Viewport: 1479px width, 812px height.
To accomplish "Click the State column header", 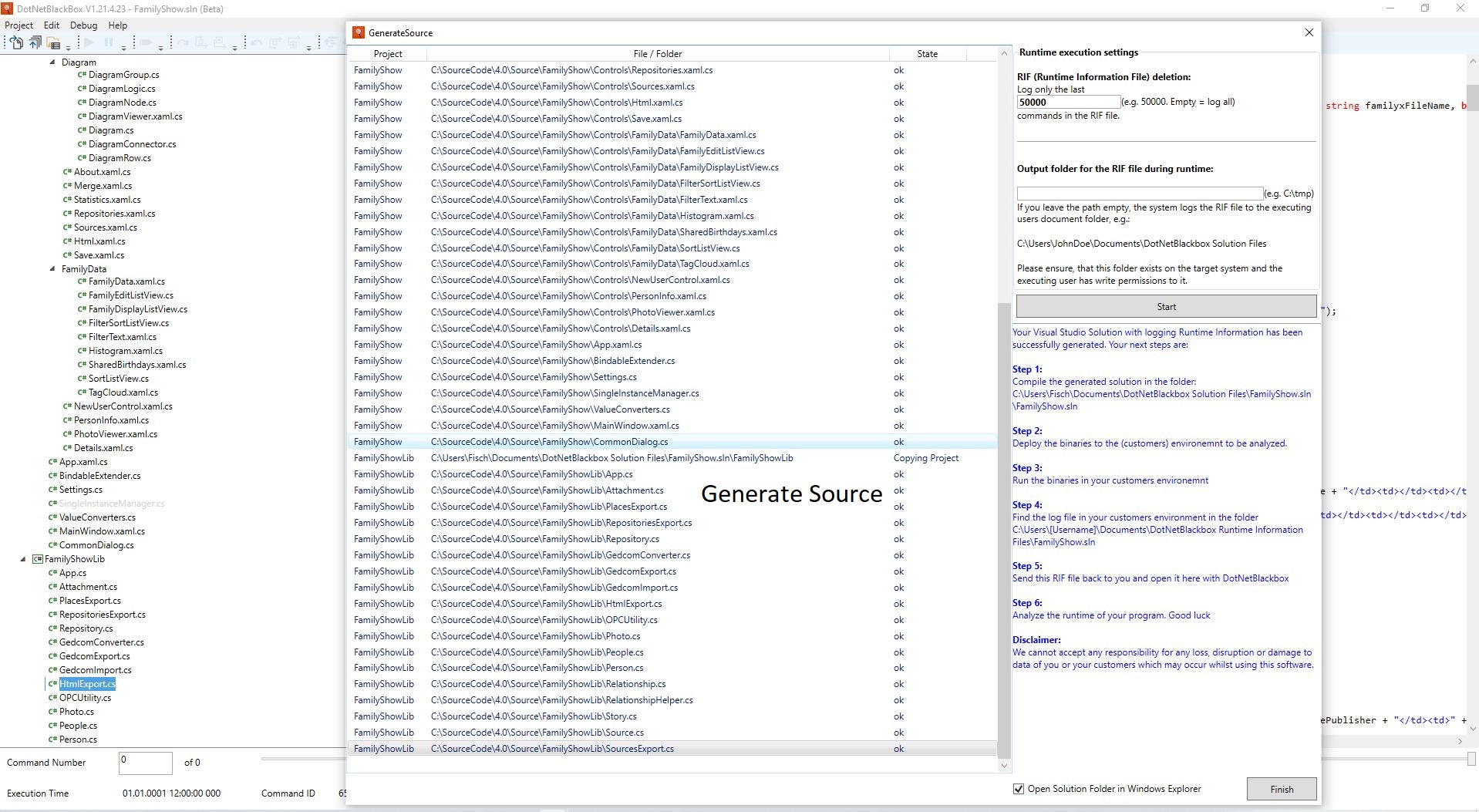I will [x=928, y=54].
